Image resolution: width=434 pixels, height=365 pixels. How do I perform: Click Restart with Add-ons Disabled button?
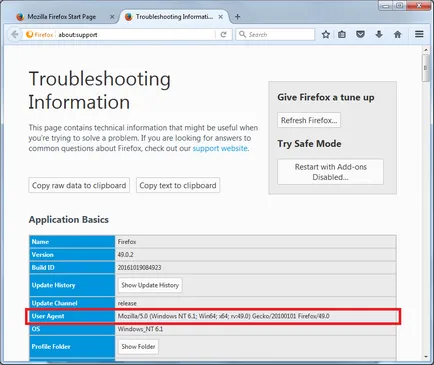pyautogui.click(x=330, y=172)
